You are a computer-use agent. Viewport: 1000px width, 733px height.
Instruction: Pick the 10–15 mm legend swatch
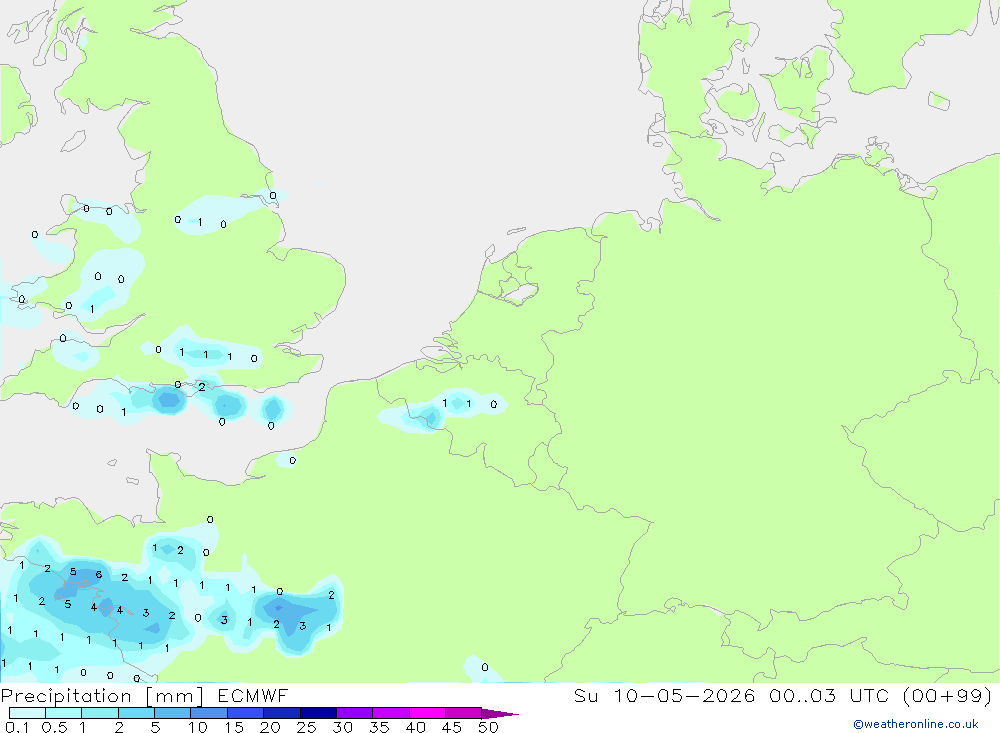(209, 713)
